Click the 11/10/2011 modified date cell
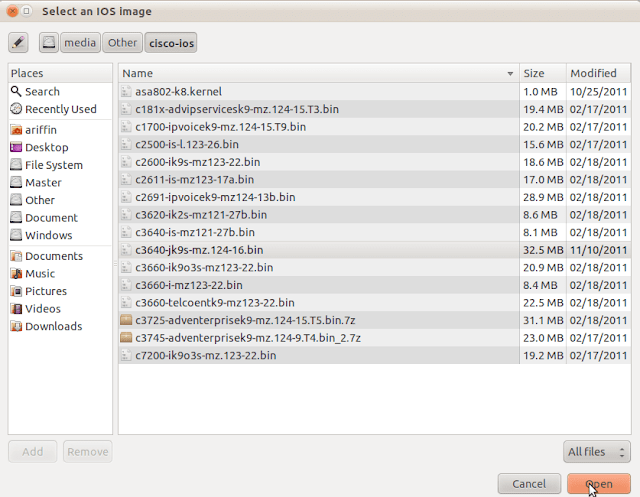 click(598, 250)
